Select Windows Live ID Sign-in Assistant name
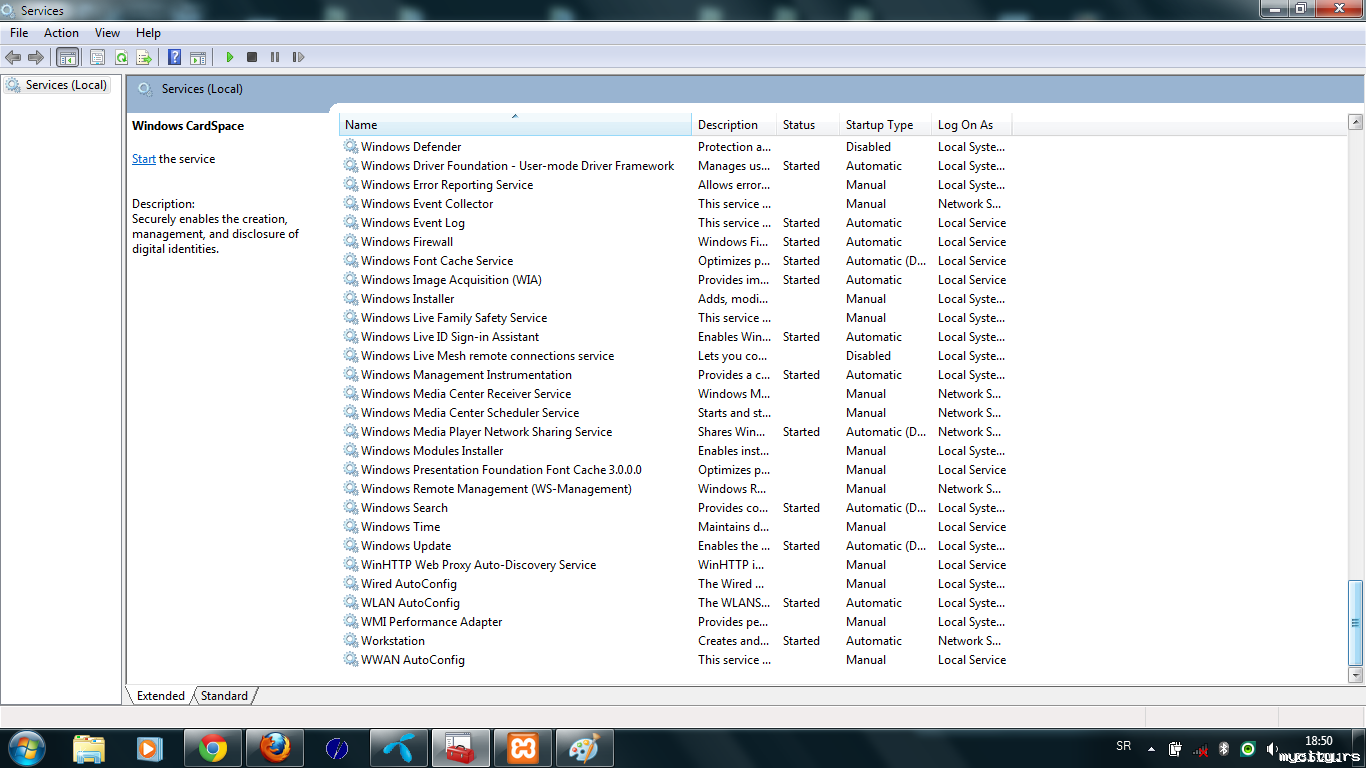Screen dimensions: 1366x768 click(450, 337)
